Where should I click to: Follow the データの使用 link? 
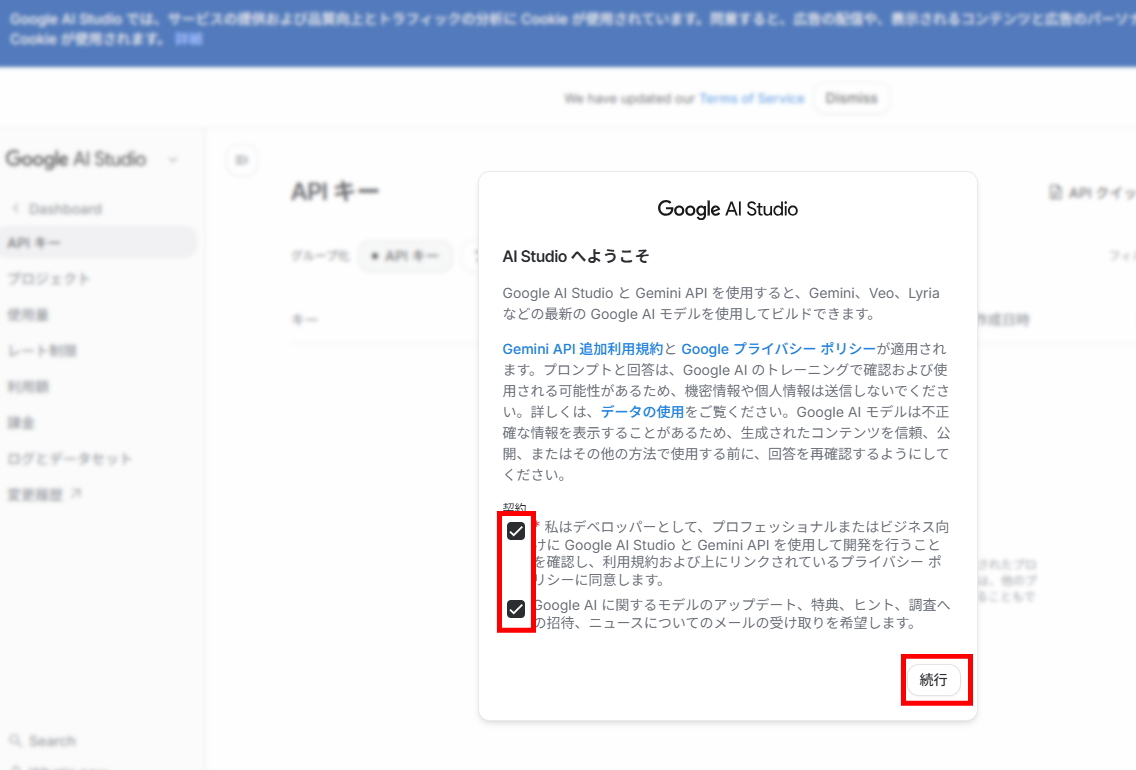(642, 412)
